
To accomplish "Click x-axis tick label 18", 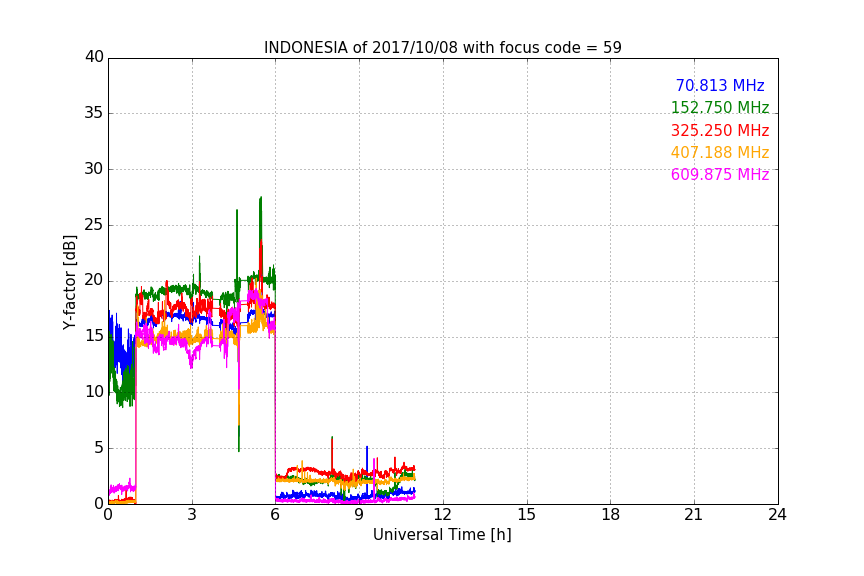I will [x=611, y=515].
